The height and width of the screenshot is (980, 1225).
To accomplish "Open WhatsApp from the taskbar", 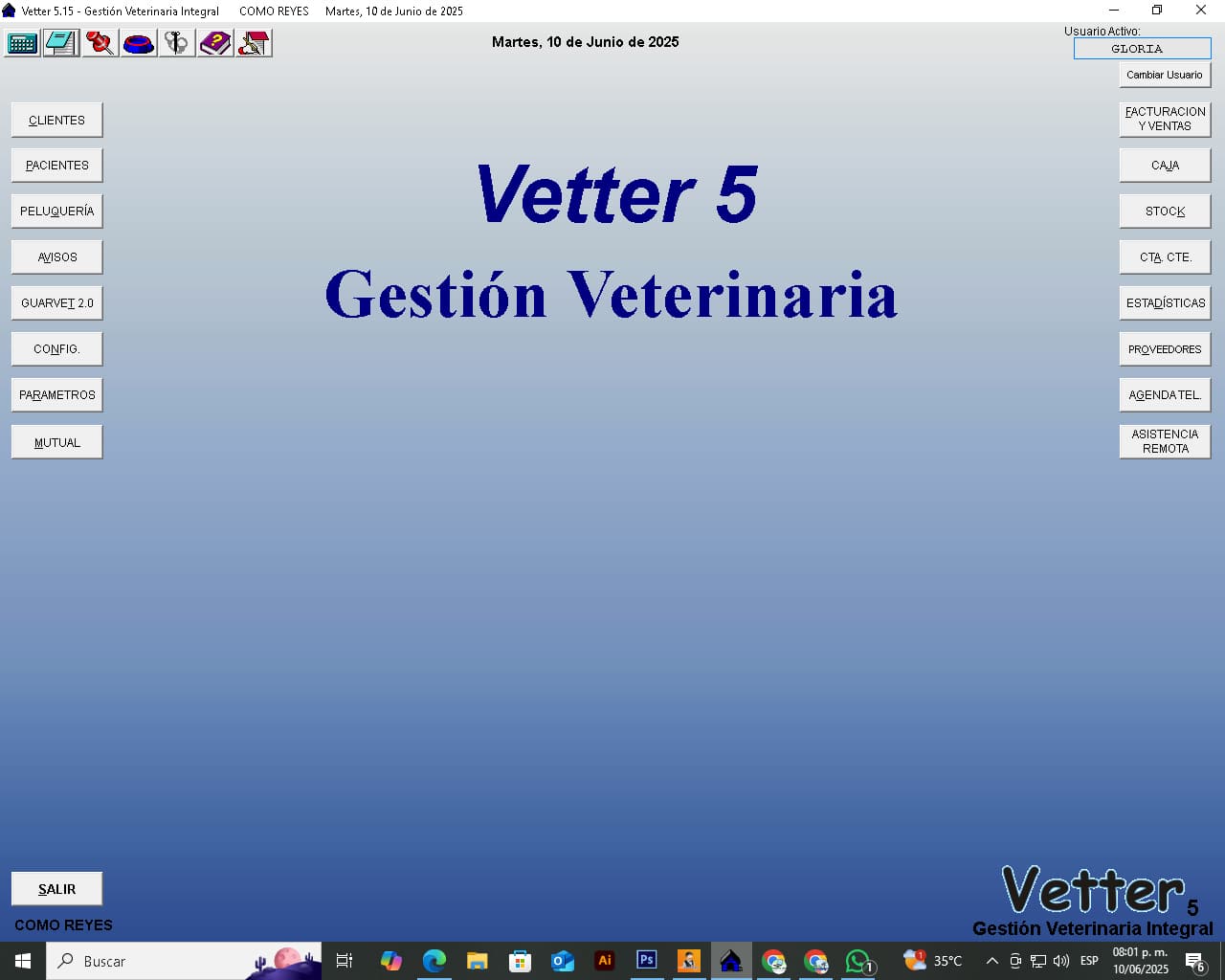I will (x=859, y=961).
